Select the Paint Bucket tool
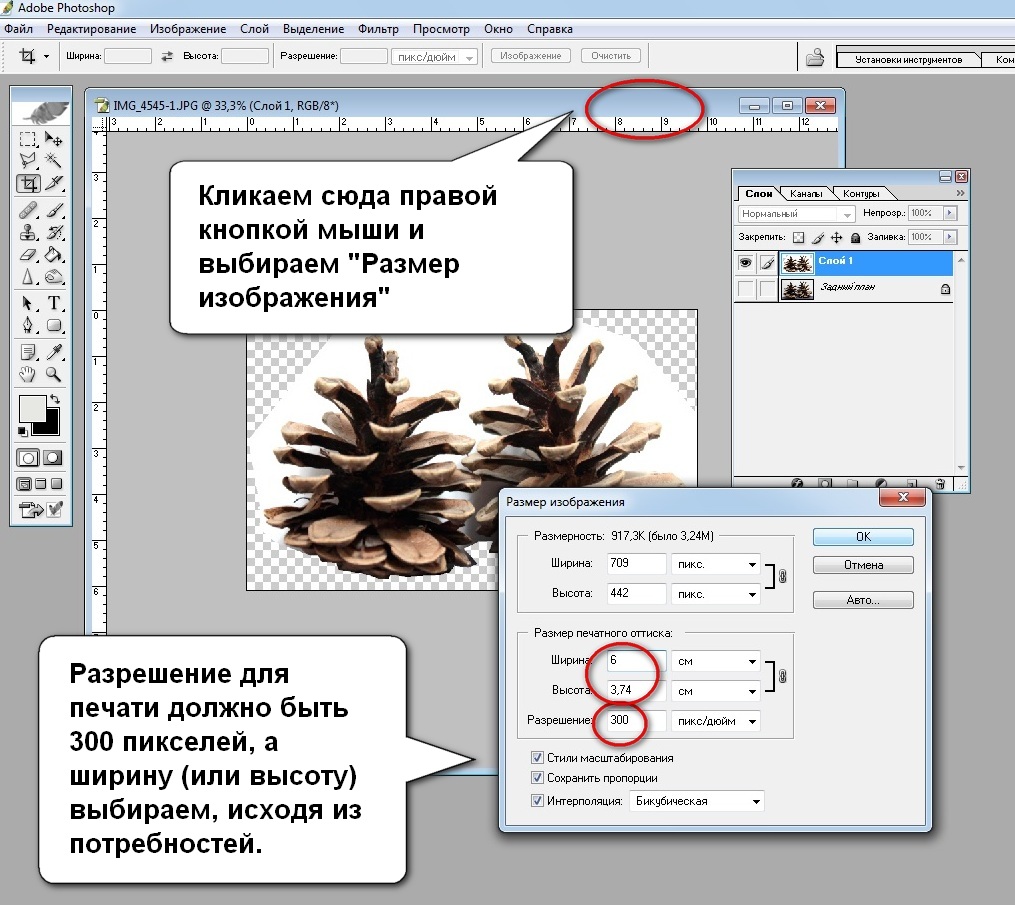Screen dimensions: 1015x905 [x=54, y=254]
